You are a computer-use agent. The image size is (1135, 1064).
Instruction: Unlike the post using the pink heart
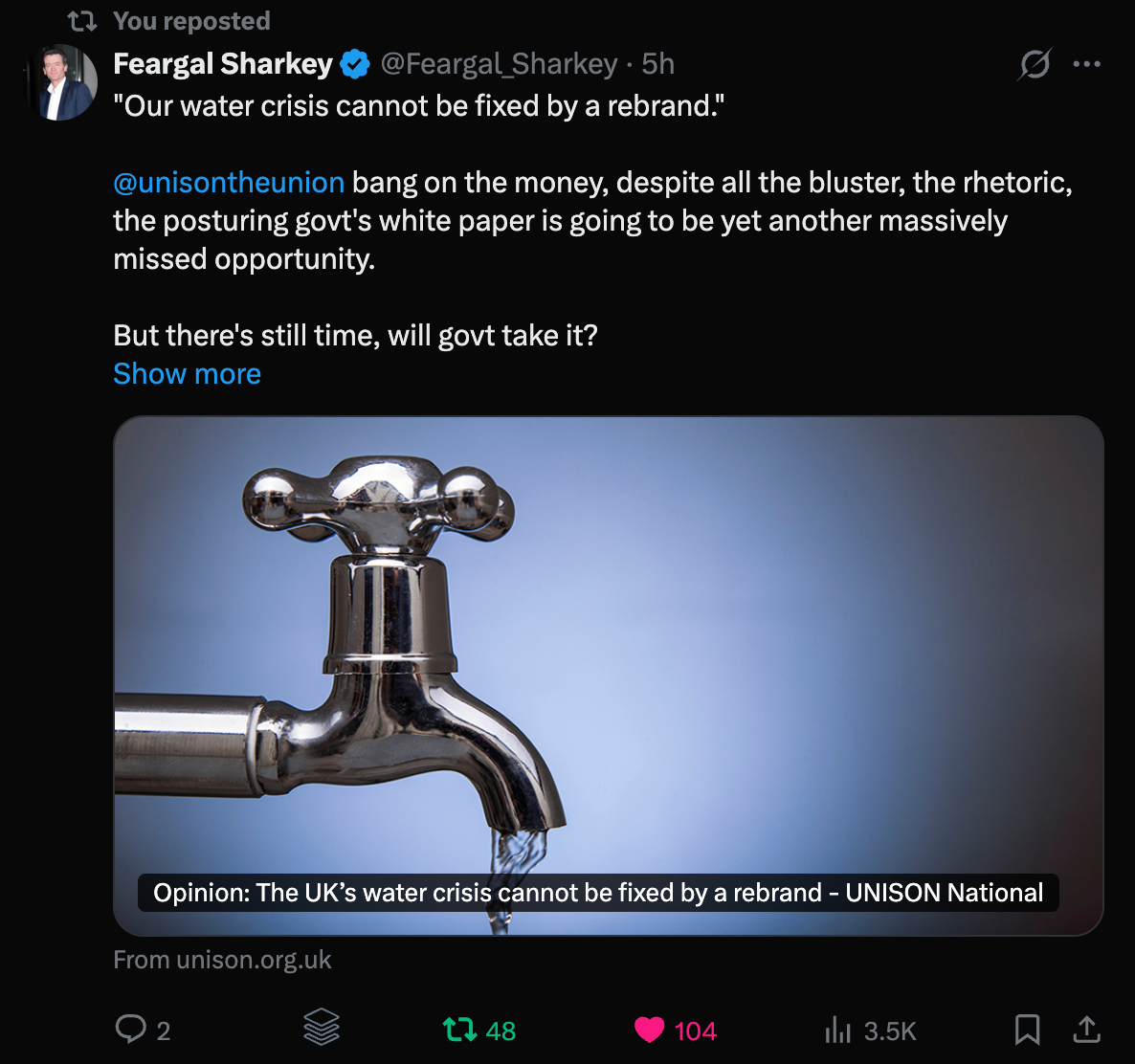(649, 1030)
